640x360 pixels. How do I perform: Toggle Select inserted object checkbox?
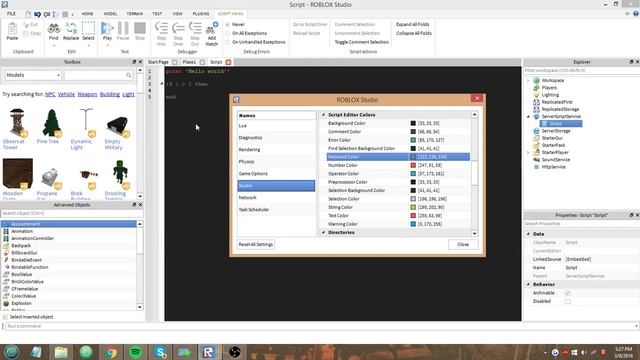5,317
